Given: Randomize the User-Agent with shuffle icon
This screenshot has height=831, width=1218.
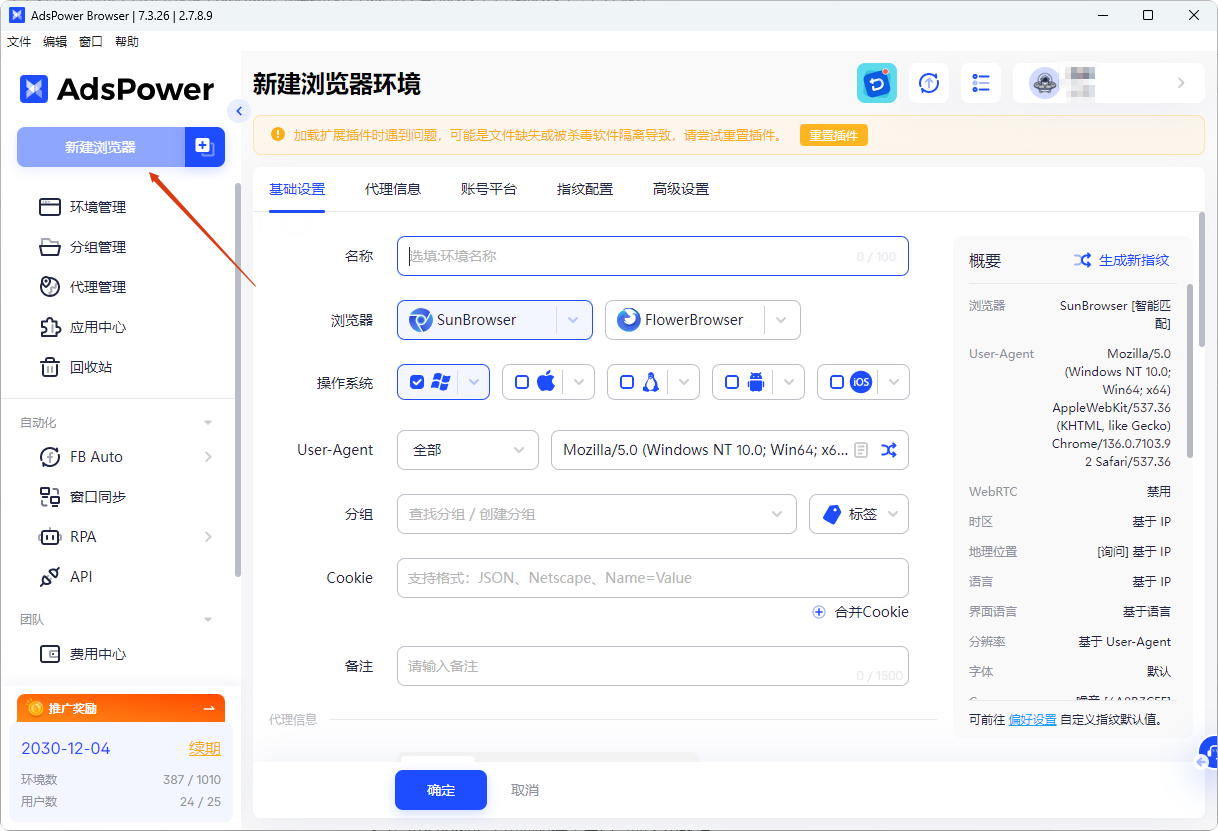Looking at the screenshot, I should tap(889, 450).
